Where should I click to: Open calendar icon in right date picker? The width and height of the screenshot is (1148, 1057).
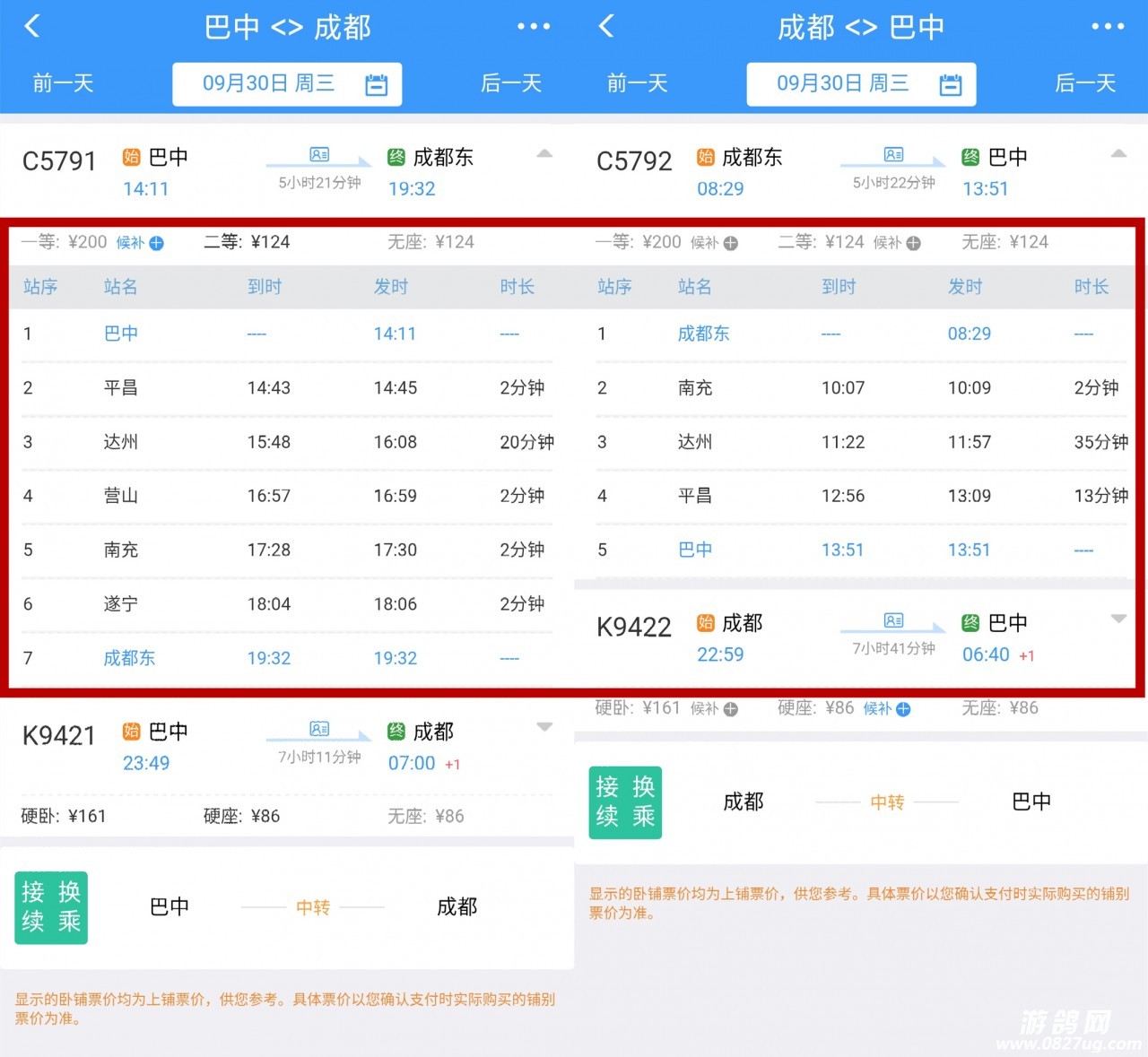[951, 85]
